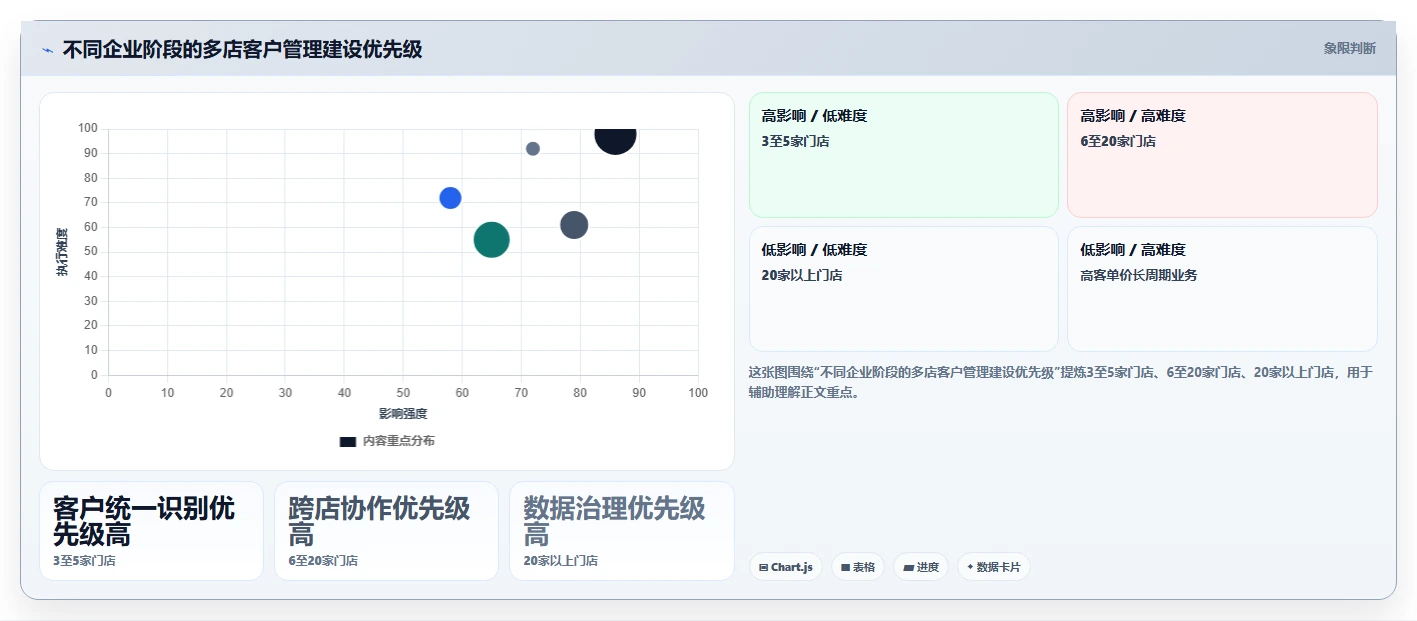Click the 内容重点分布 legend label

398,441
